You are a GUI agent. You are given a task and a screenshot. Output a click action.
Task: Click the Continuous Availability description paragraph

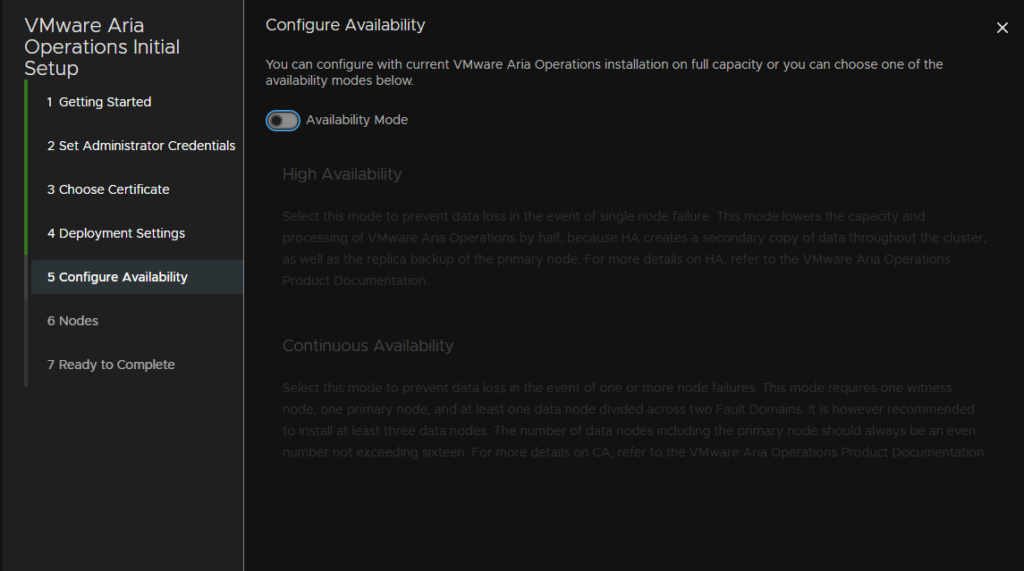pyautogui.click(x=635, y=420)
